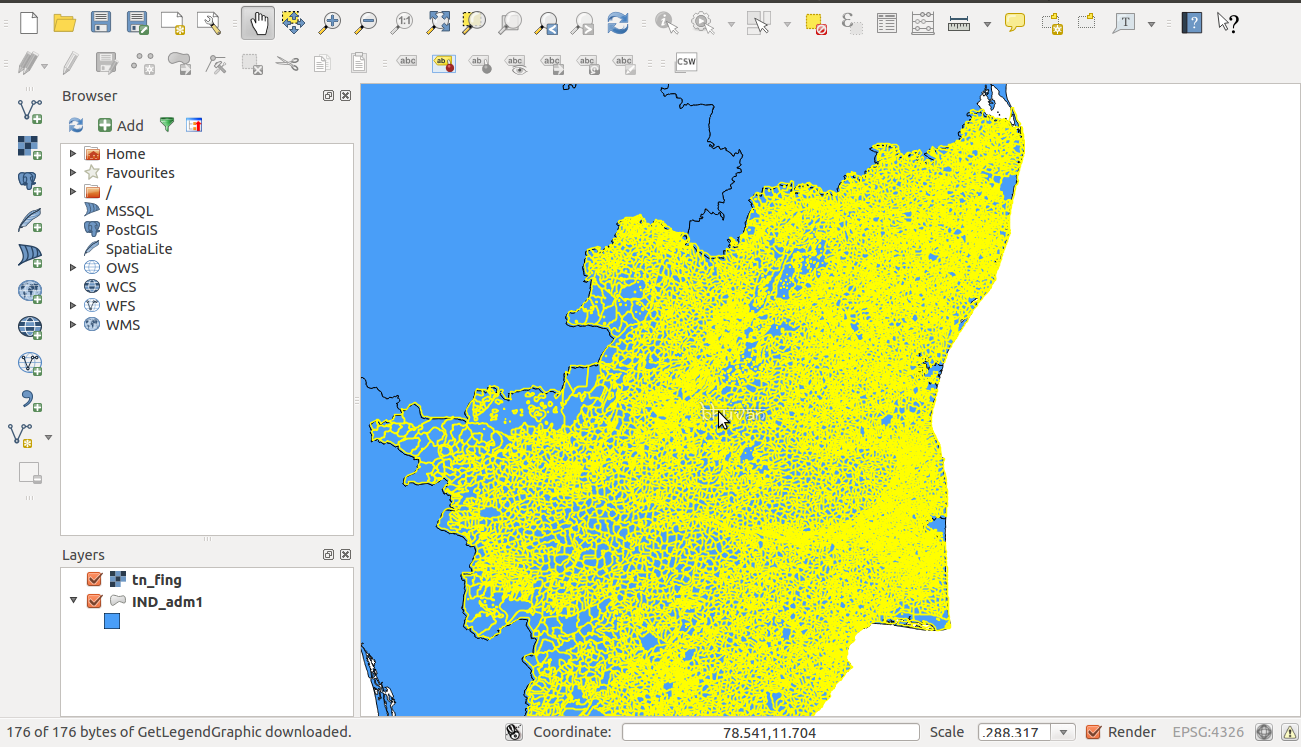The width and height of the screenshot is (1301, 747).
Task: Select the Pan Map hand tool
Action: tap(258, 22)
